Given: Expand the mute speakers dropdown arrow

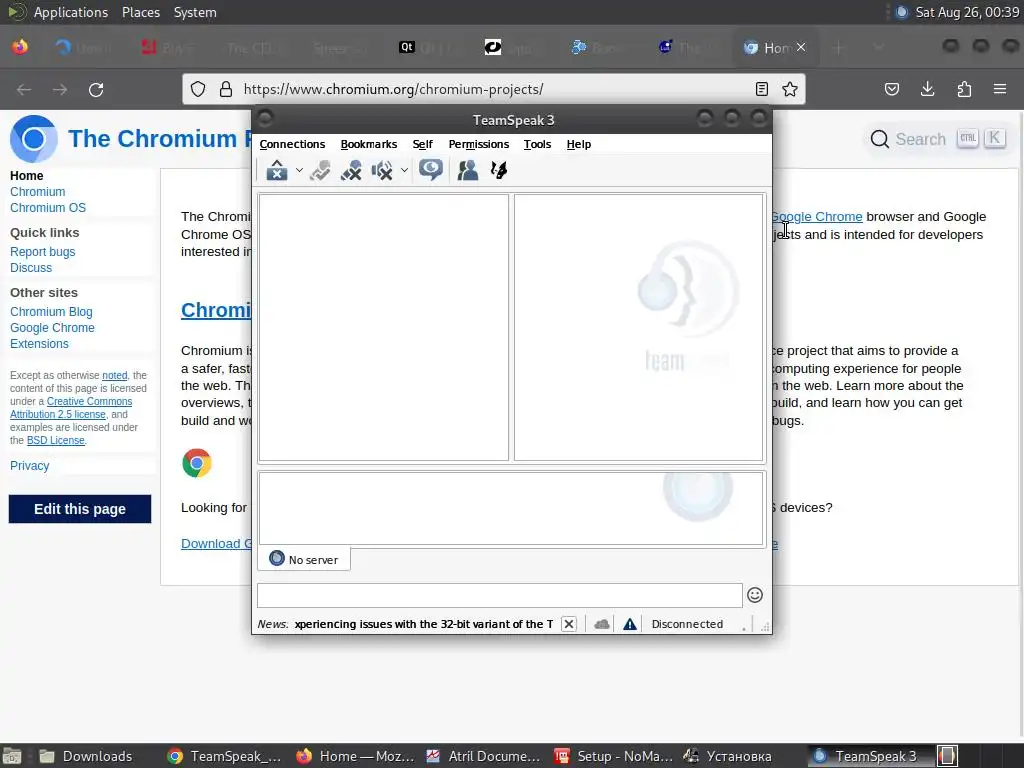Looking at the screenshot, I should pos(404,170).
